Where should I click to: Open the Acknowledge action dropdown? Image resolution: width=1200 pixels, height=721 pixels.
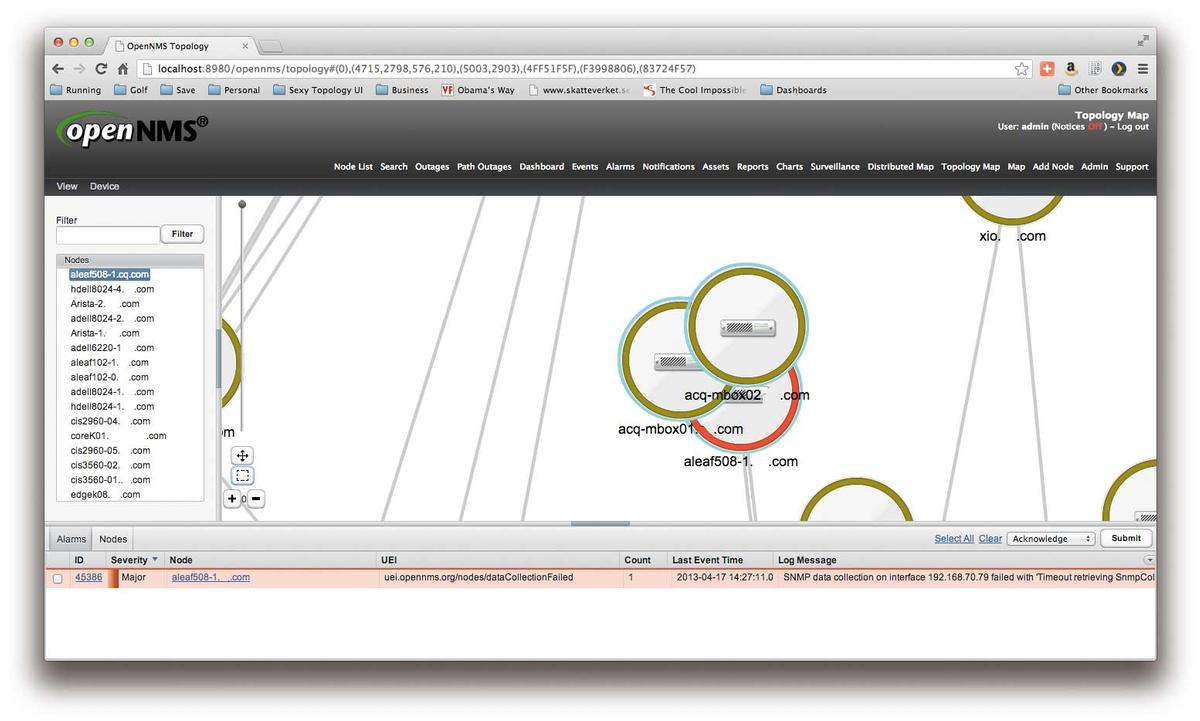point(1051,538)
